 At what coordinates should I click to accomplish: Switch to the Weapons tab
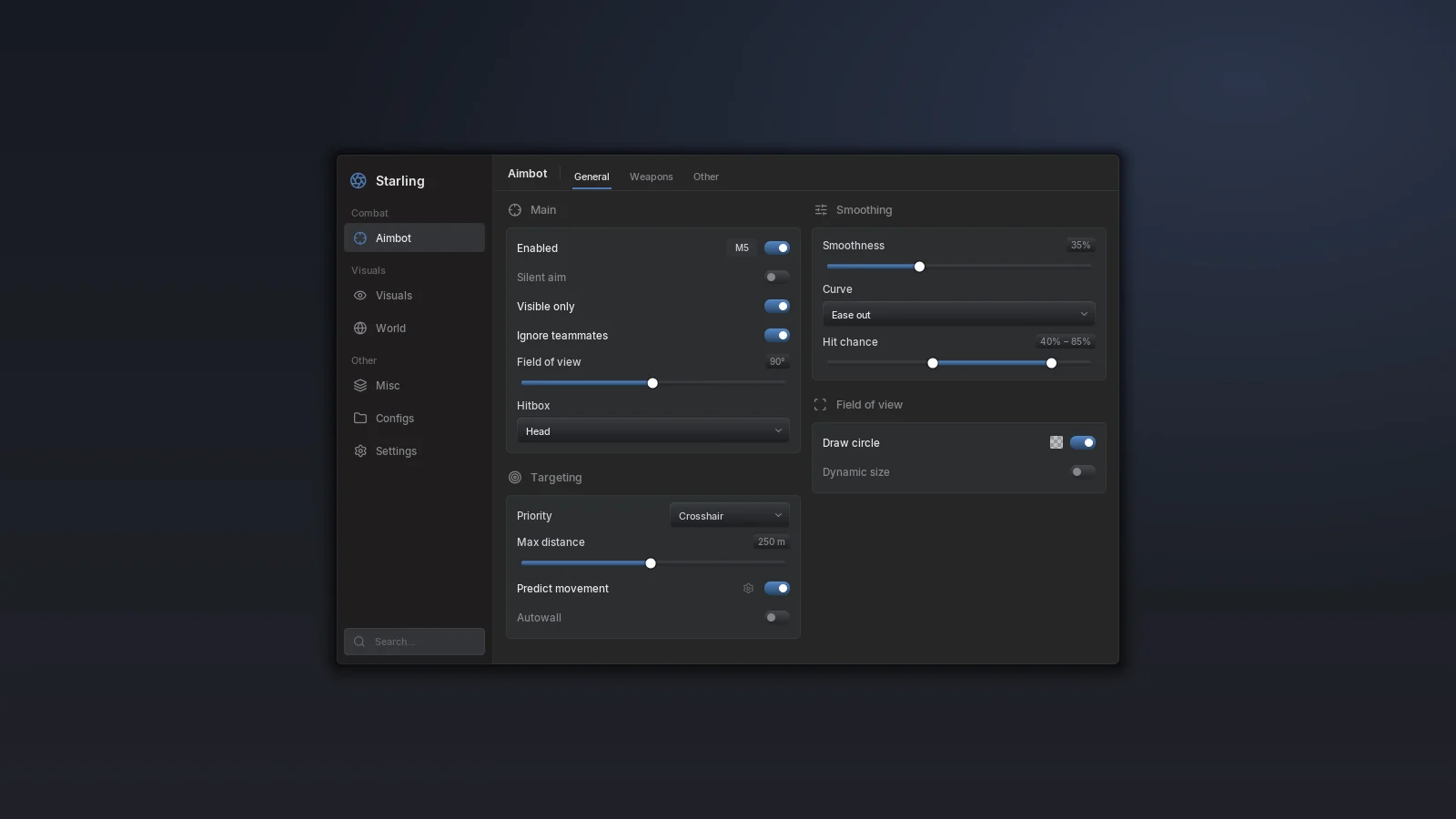[652, 177]
